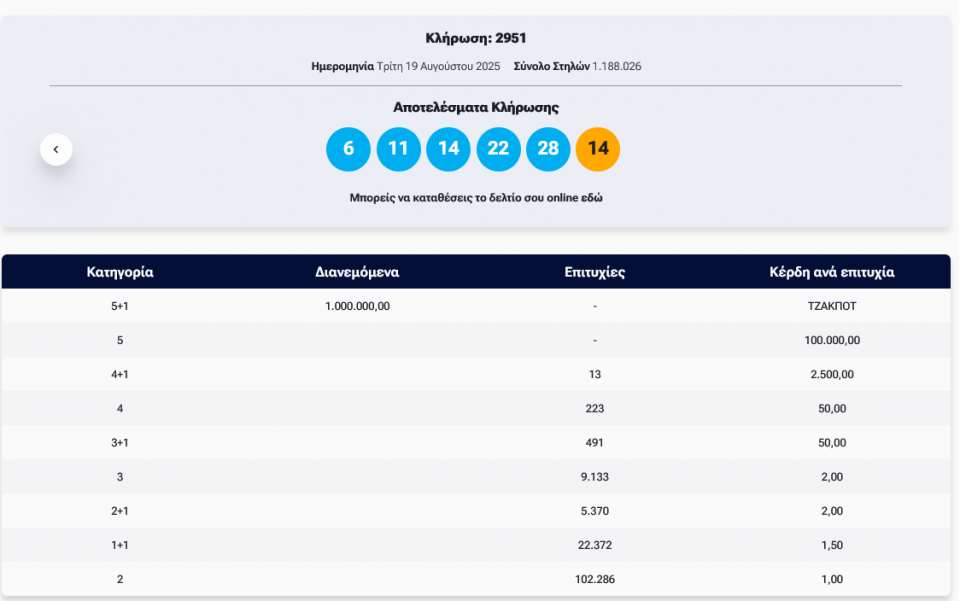960x601 pixels.
Task: Click the Κλήρωση: 2951 draw title
Action: pos(475,39)
